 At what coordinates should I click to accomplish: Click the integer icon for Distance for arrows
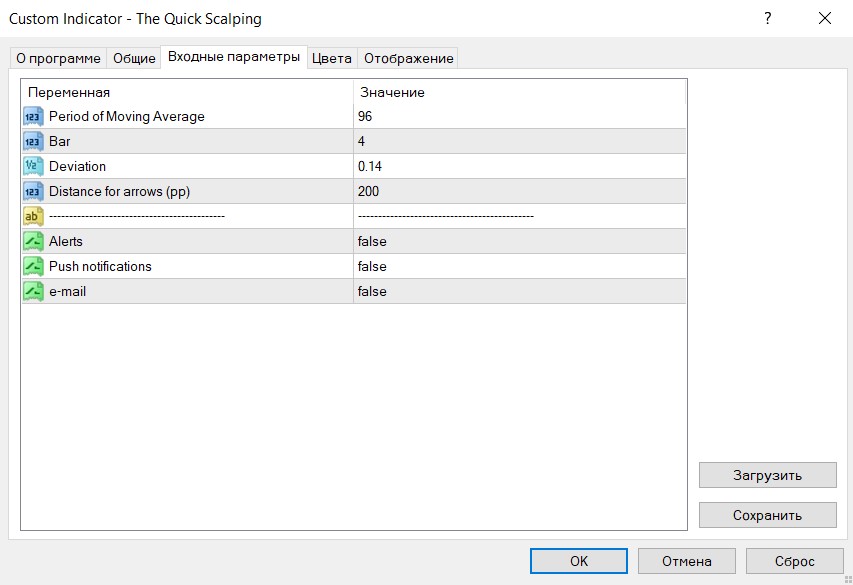pos(33,192)
